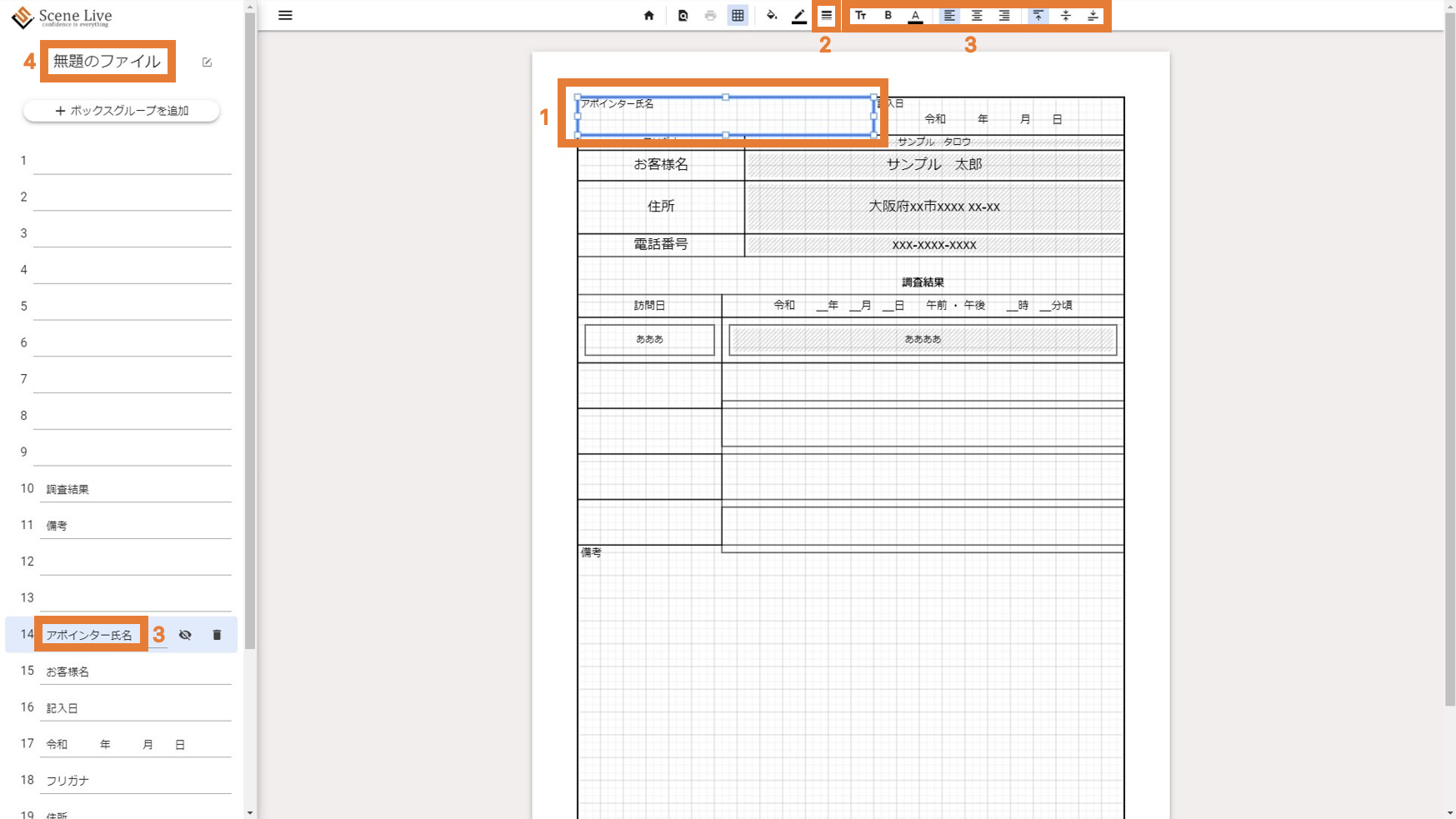Align text to the right
The height and width of the screenshot is (819, 1456).
(1004, 16)
